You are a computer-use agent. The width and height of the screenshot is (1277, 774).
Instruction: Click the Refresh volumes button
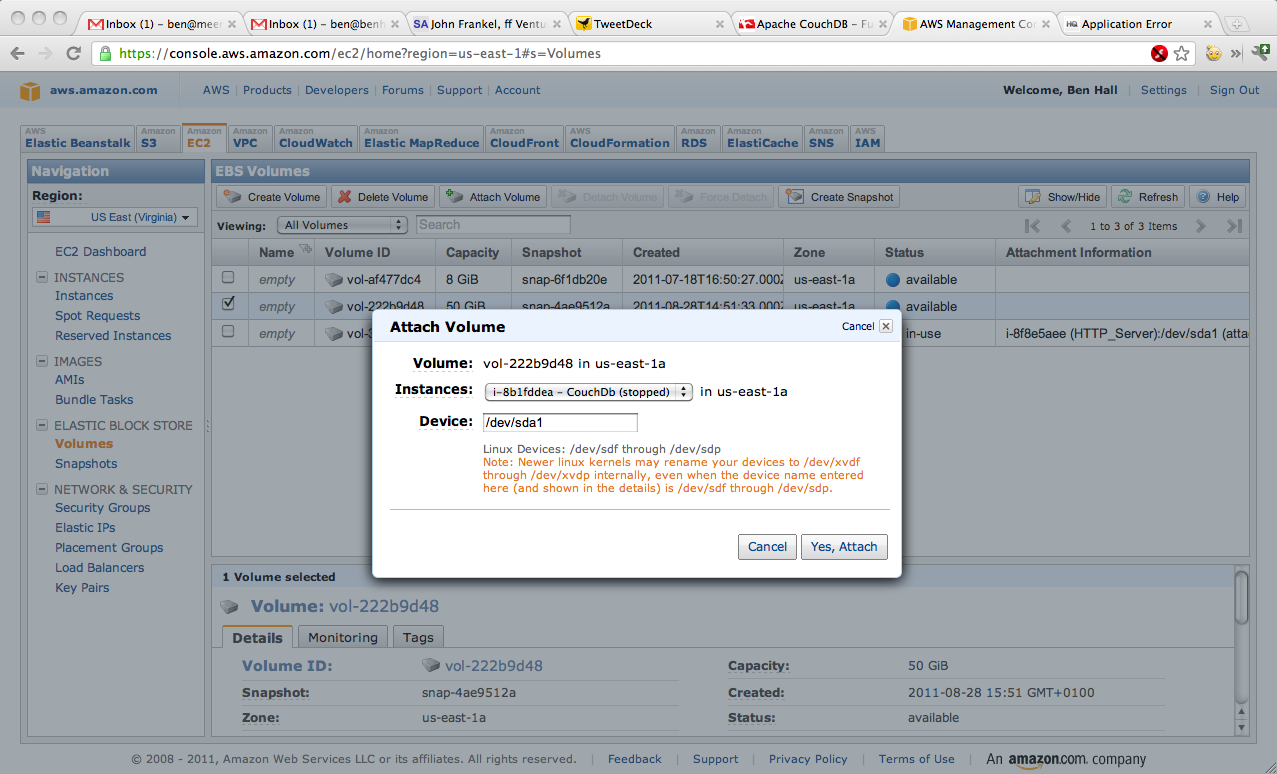click(1148, 197)
